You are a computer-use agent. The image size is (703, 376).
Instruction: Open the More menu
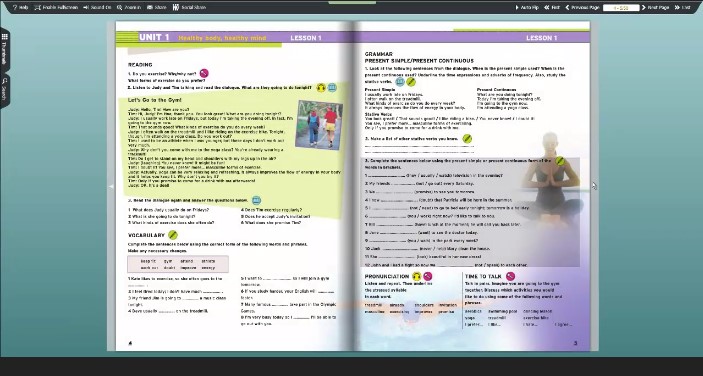click(x=156, y=7)
